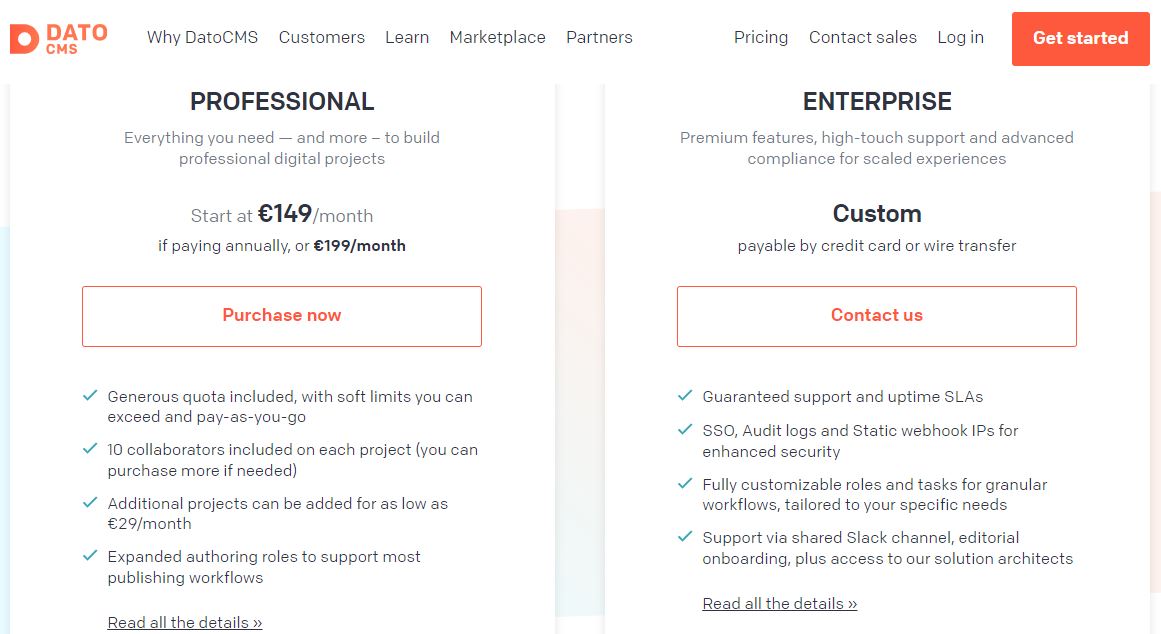Screen dimensions: 1161x634
Task: Click checkmark beside Fully customizable roles
Action: (685, 484)
